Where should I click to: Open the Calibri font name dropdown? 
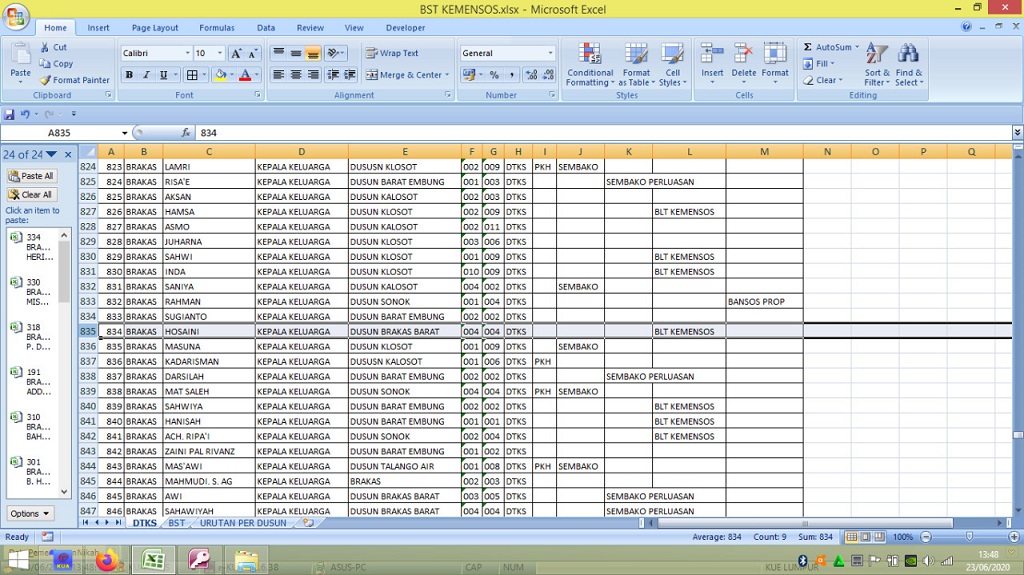(186, 53)
